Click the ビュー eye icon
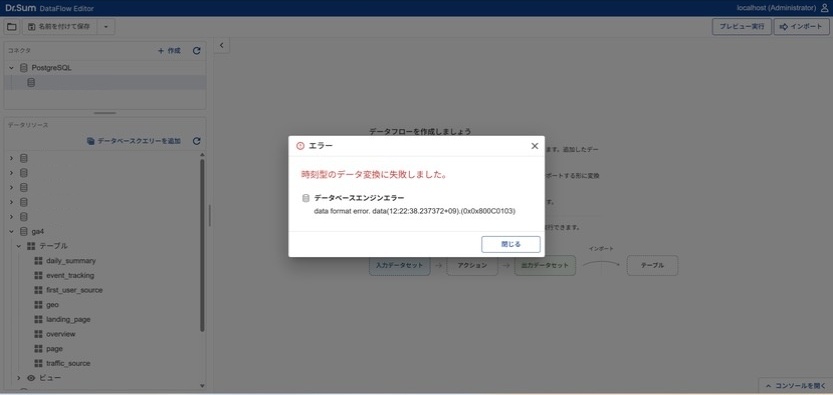This screenshot has width=833, height=395. (x=31, y=378)
